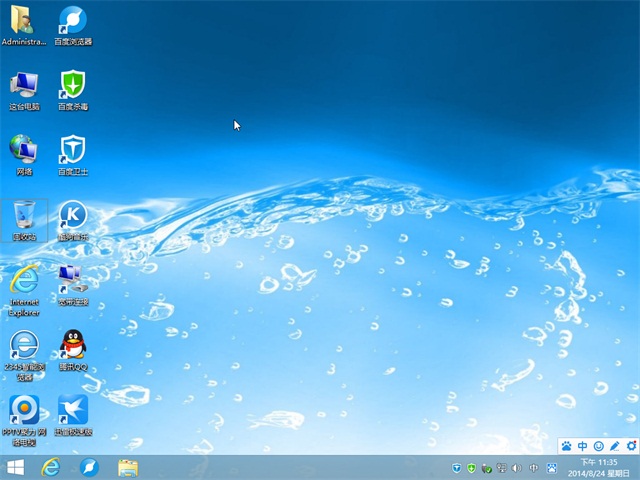Open the Windows Start button
640x480 pixels.
click(16, 467)
